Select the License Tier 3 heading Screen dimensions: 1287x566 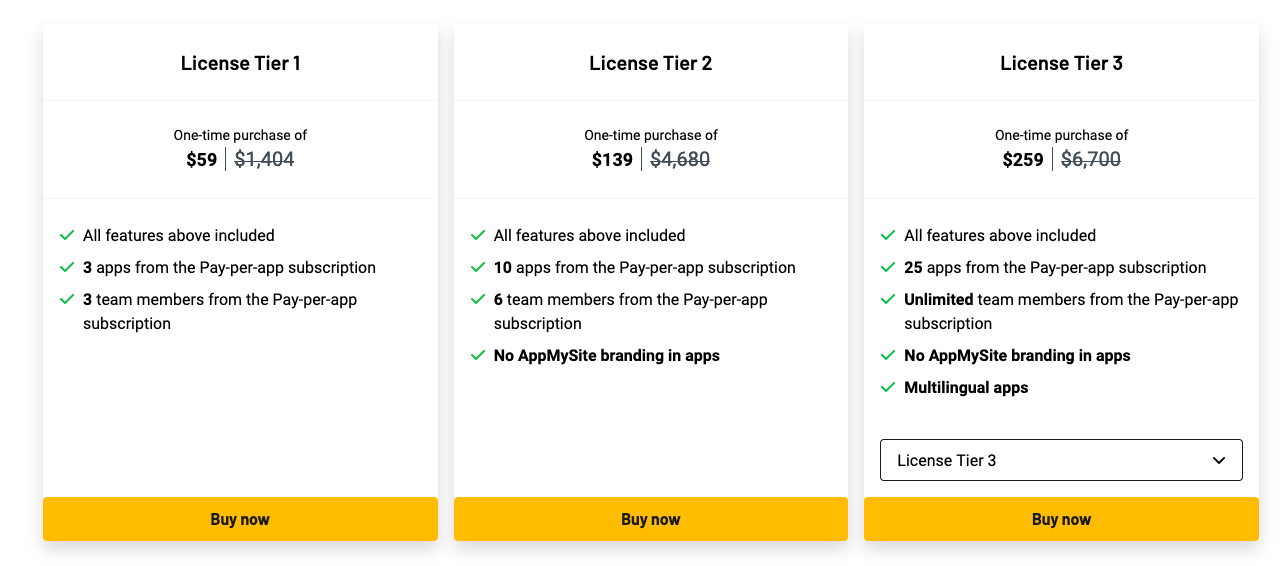pyautogui.click(x=1061, y=63)
